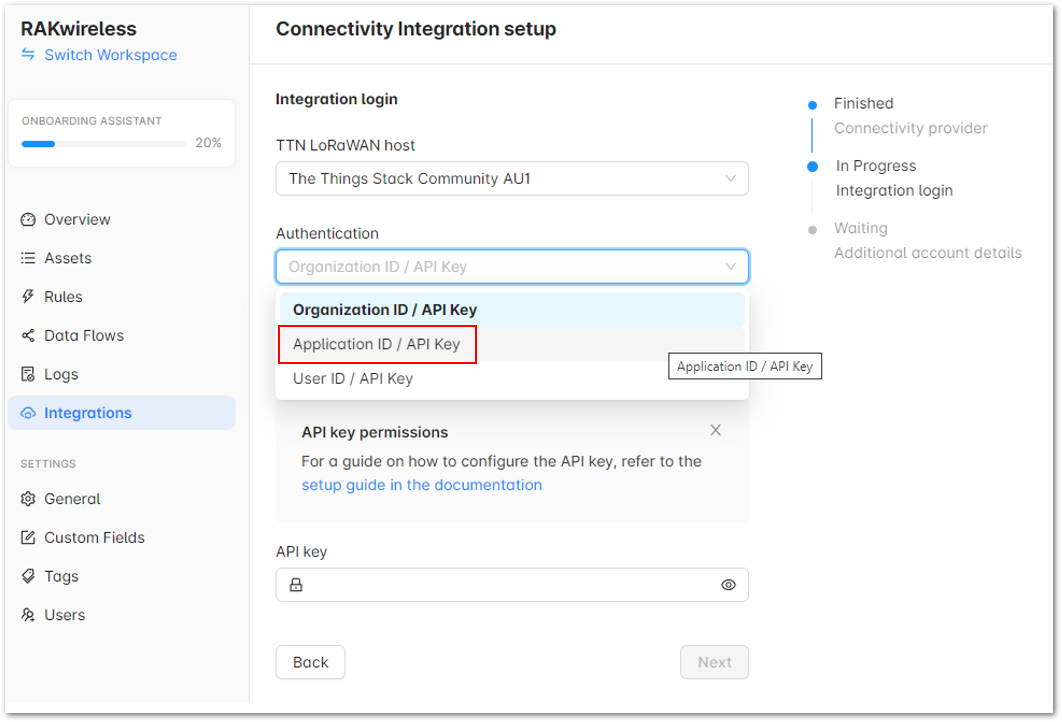
Task: Click the Next button
Action: tap(715, 662)
